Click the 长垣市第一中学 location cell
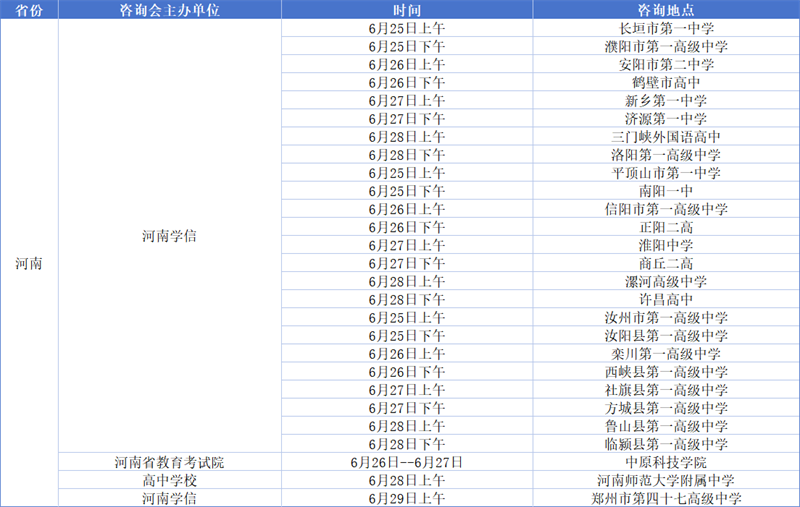 point(666,29)
